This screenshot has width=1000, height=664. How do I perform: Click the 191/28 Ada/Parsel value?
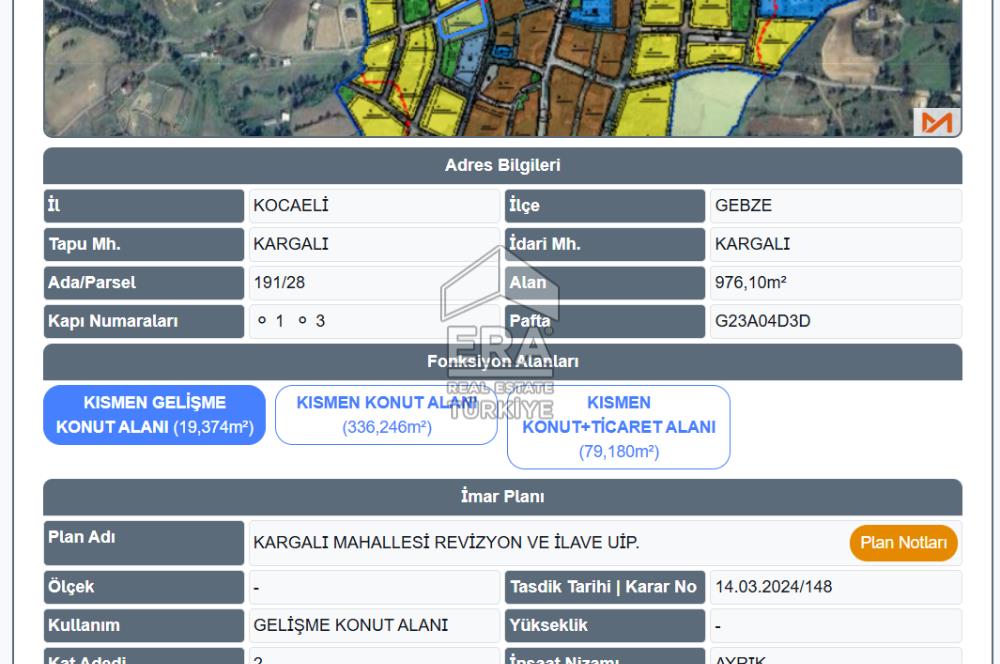374,283
